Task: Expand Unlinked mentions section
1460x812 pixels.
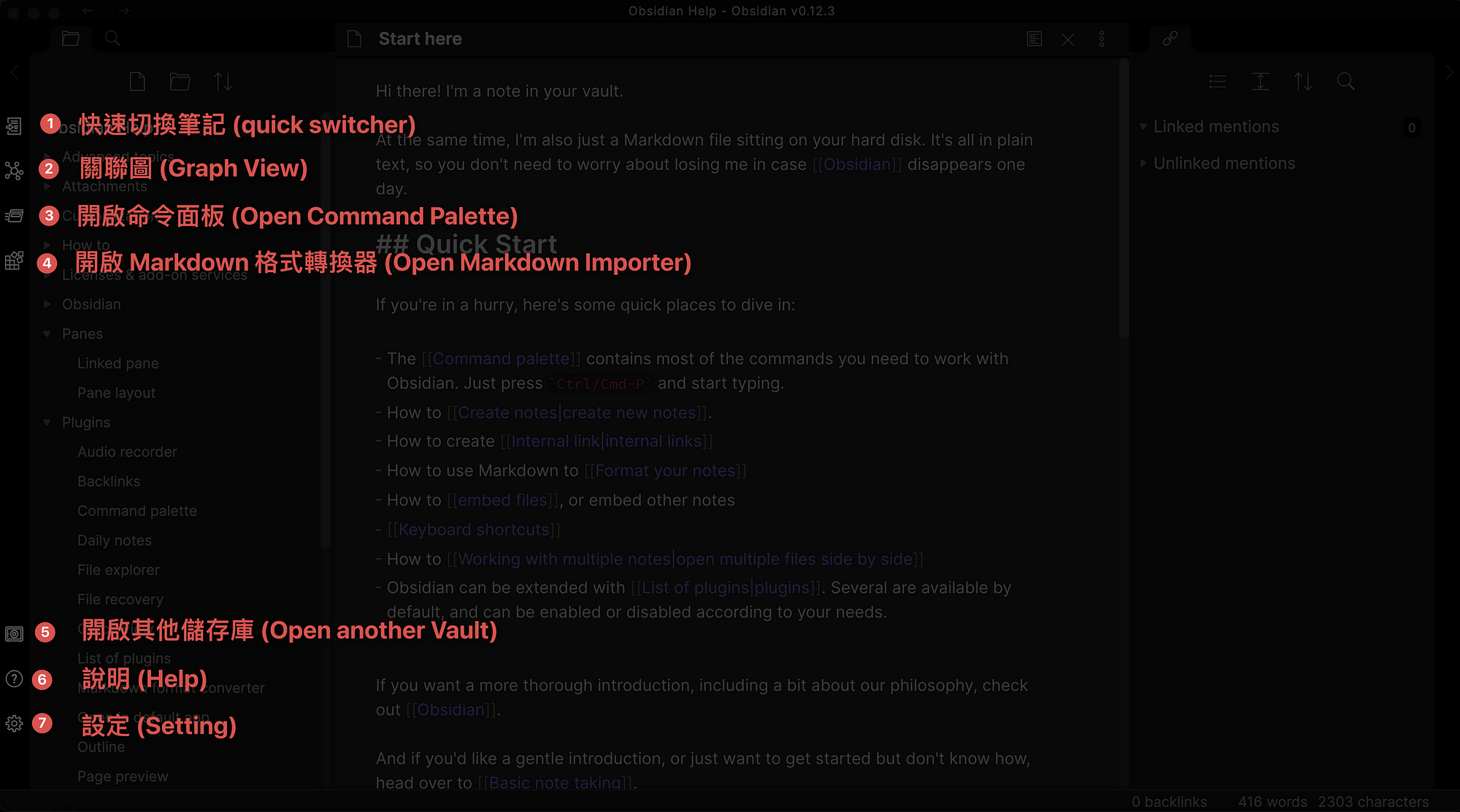Action: (x=1143, y=163)
